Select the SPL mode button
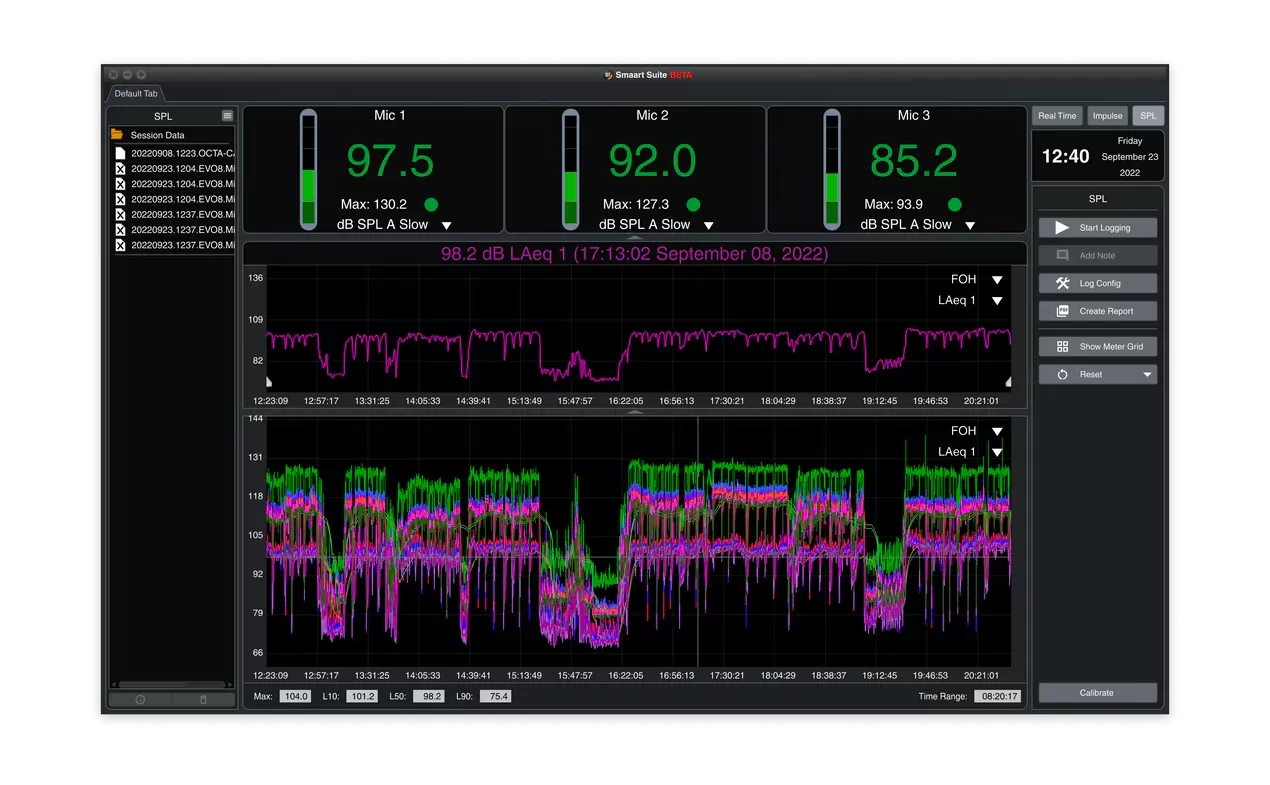Screen dimensions: 1270x785 click(x=1148, y=116)
